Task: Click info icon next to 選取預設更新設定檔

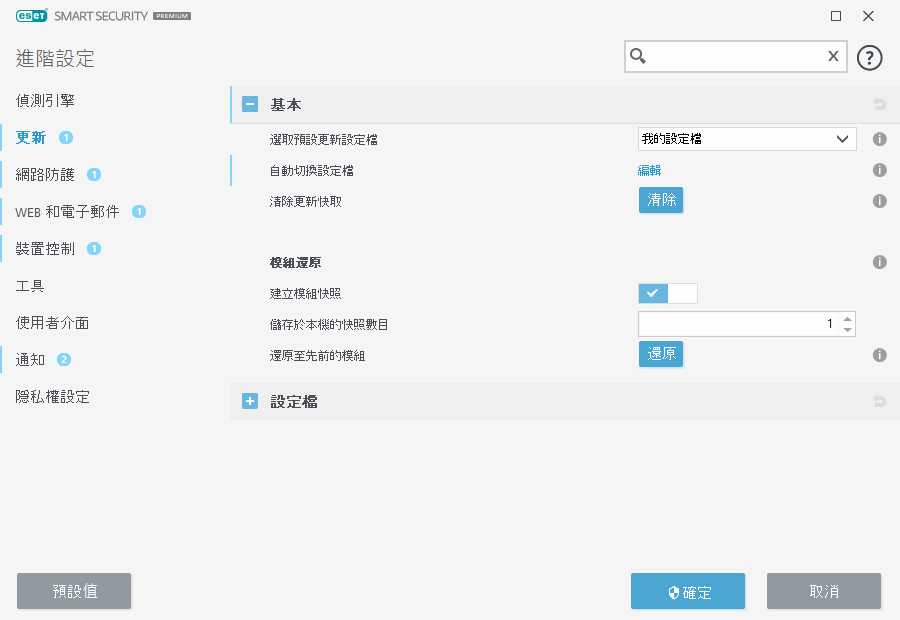Action: [x=880, y=140]
